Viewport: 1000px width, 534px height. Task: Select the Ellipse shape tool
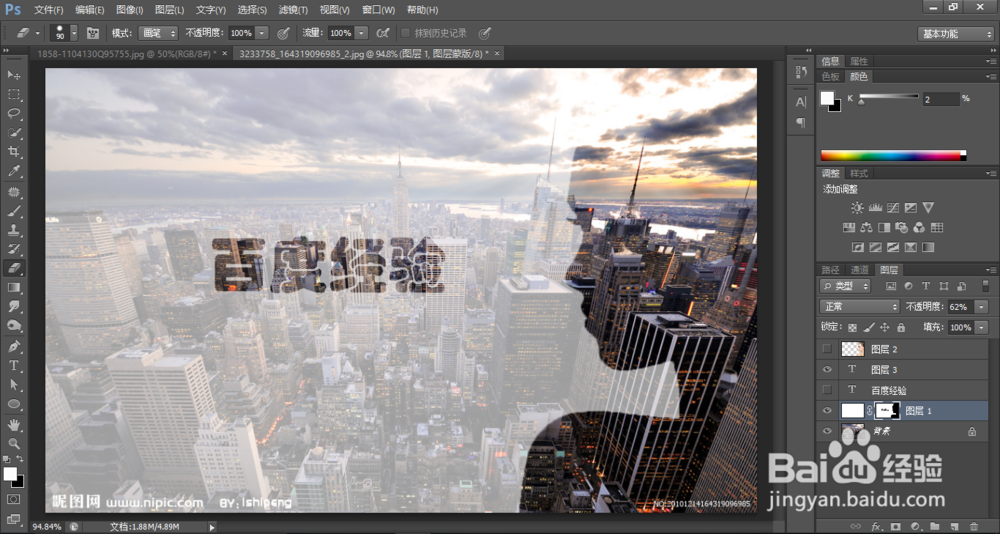14,404
